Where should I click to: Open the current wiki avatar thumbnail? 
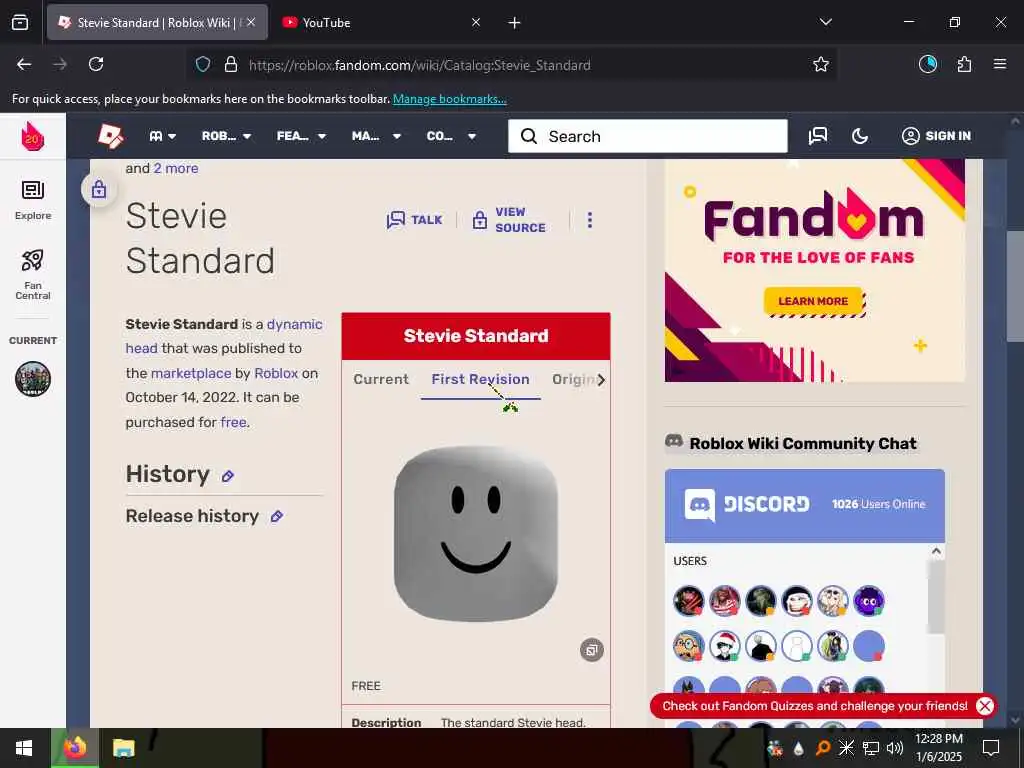coord(33,379)
